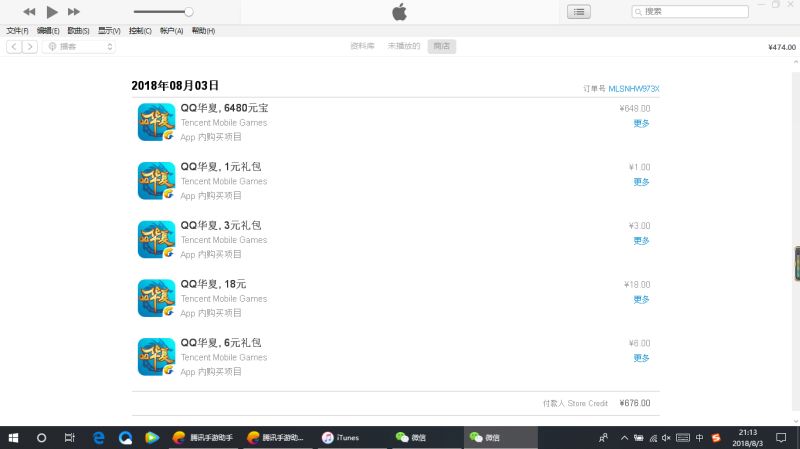The width and height of the screenshot is (800, 449).
Task: Focus the search input field
Action: pos(690,11)
